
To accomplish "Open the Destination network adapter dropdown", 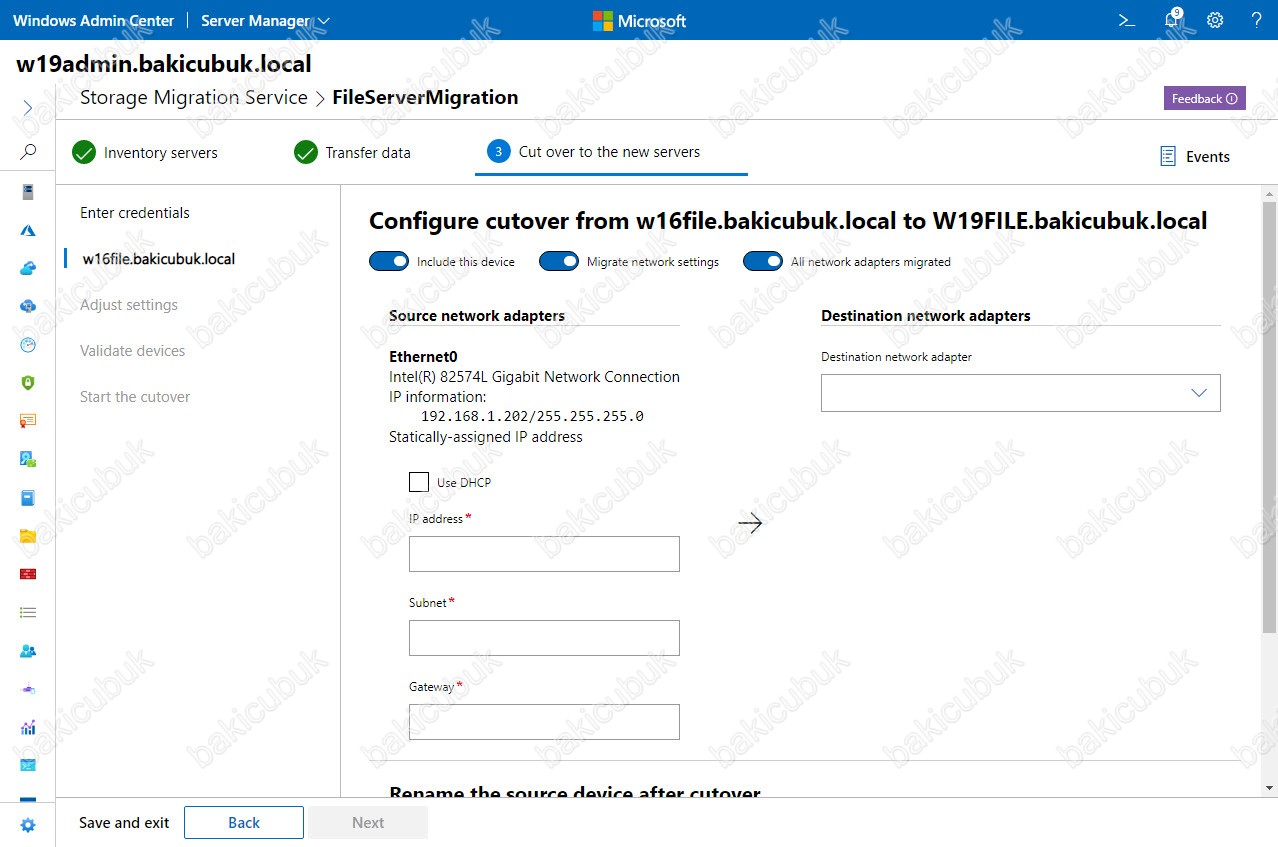I will (x=1021, y=393).
